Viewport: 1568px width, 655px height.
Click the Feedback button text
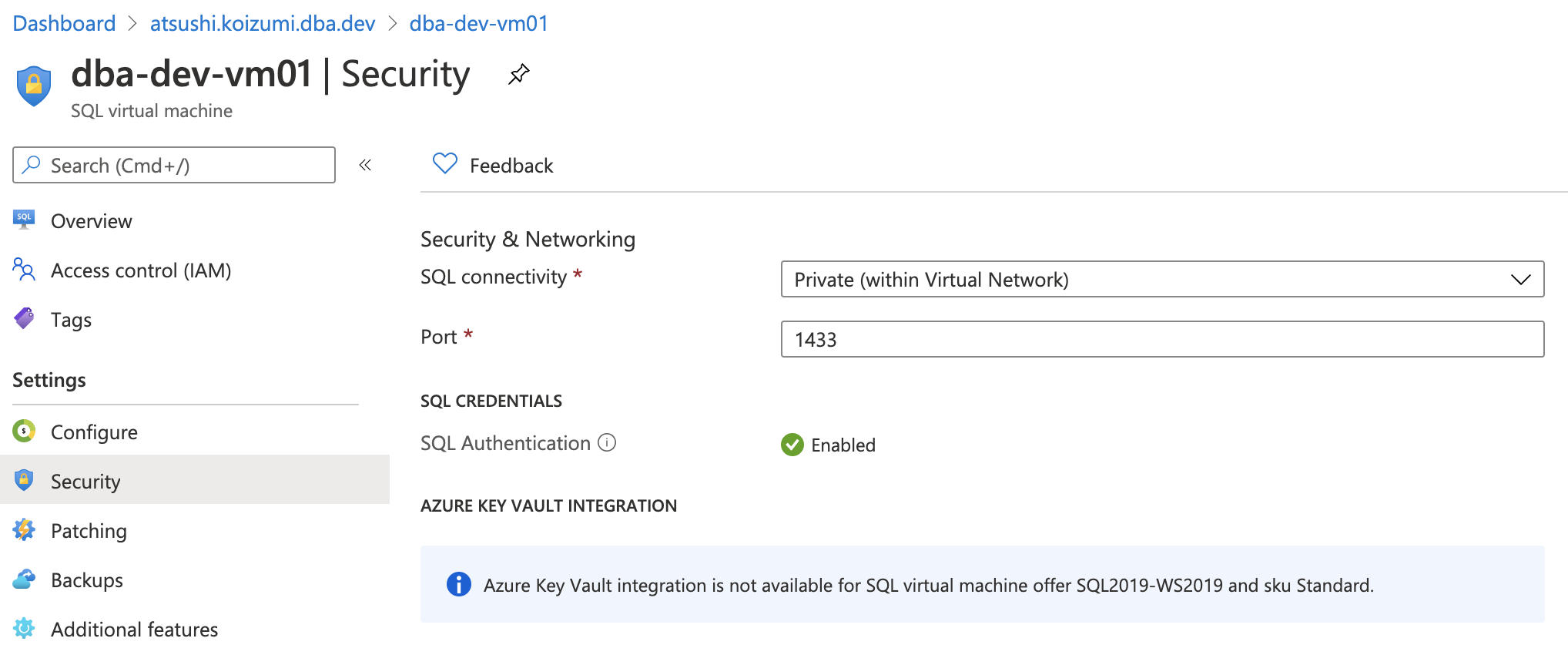[511, 166]
